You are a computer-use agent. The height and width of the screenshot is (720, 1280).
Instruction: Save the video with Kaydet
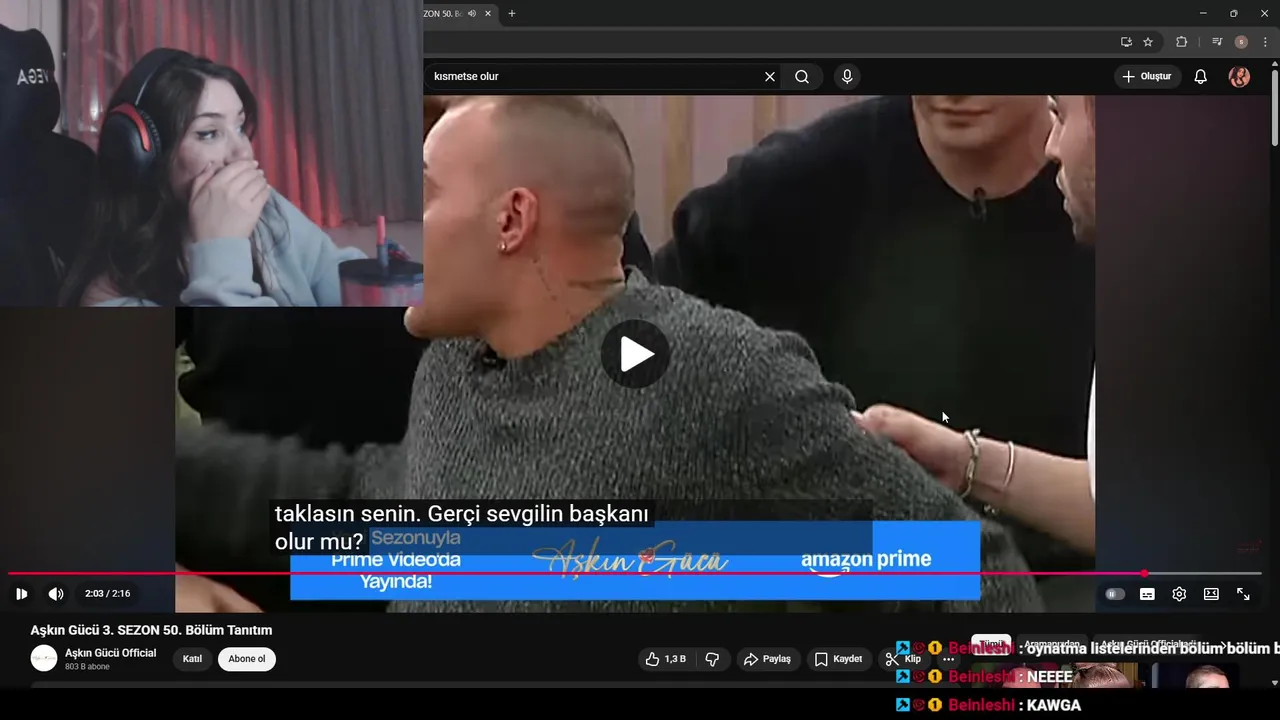[x=838, y=659]
